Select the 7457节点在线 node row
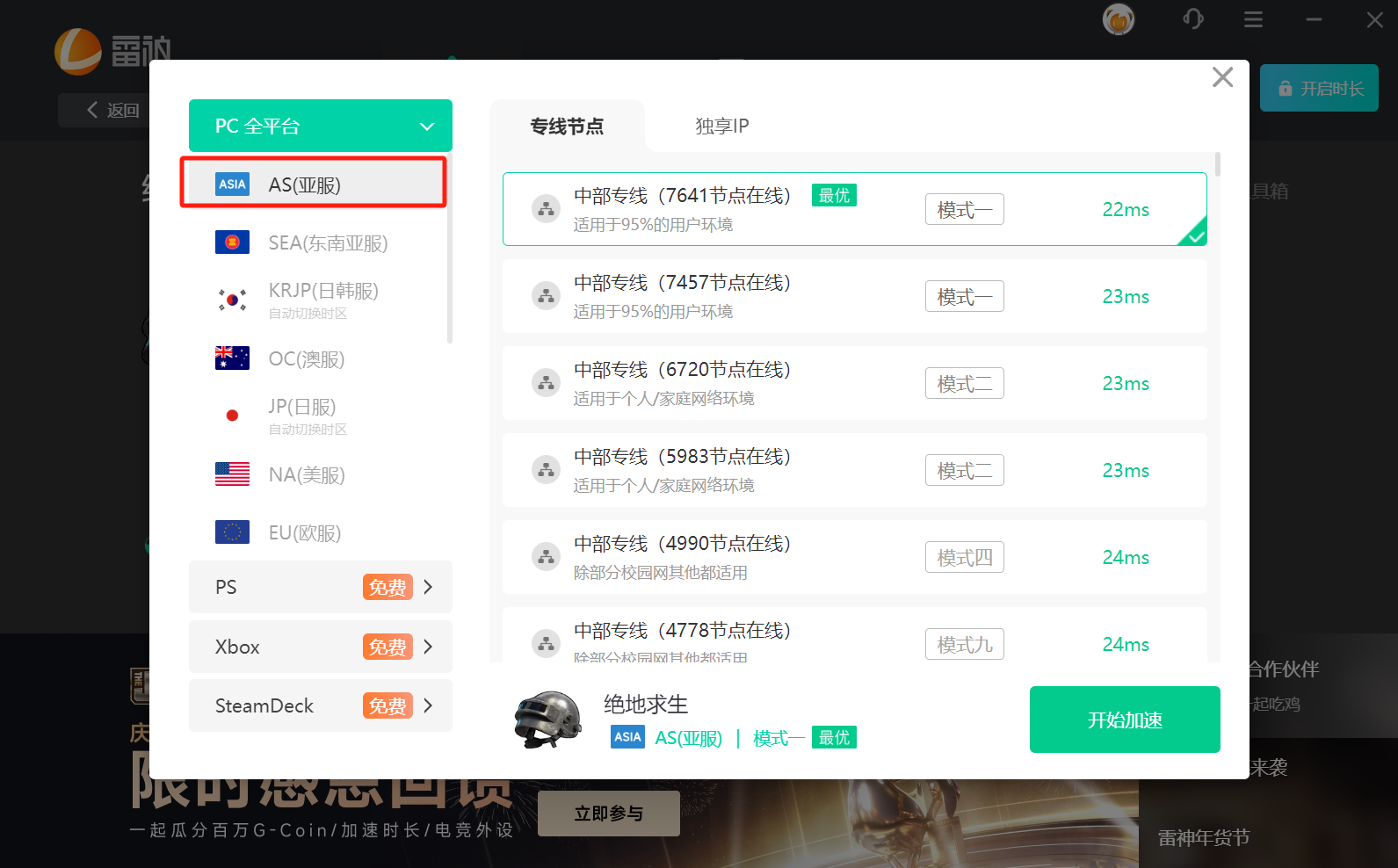1398x868 pixels. coord(855,296)
